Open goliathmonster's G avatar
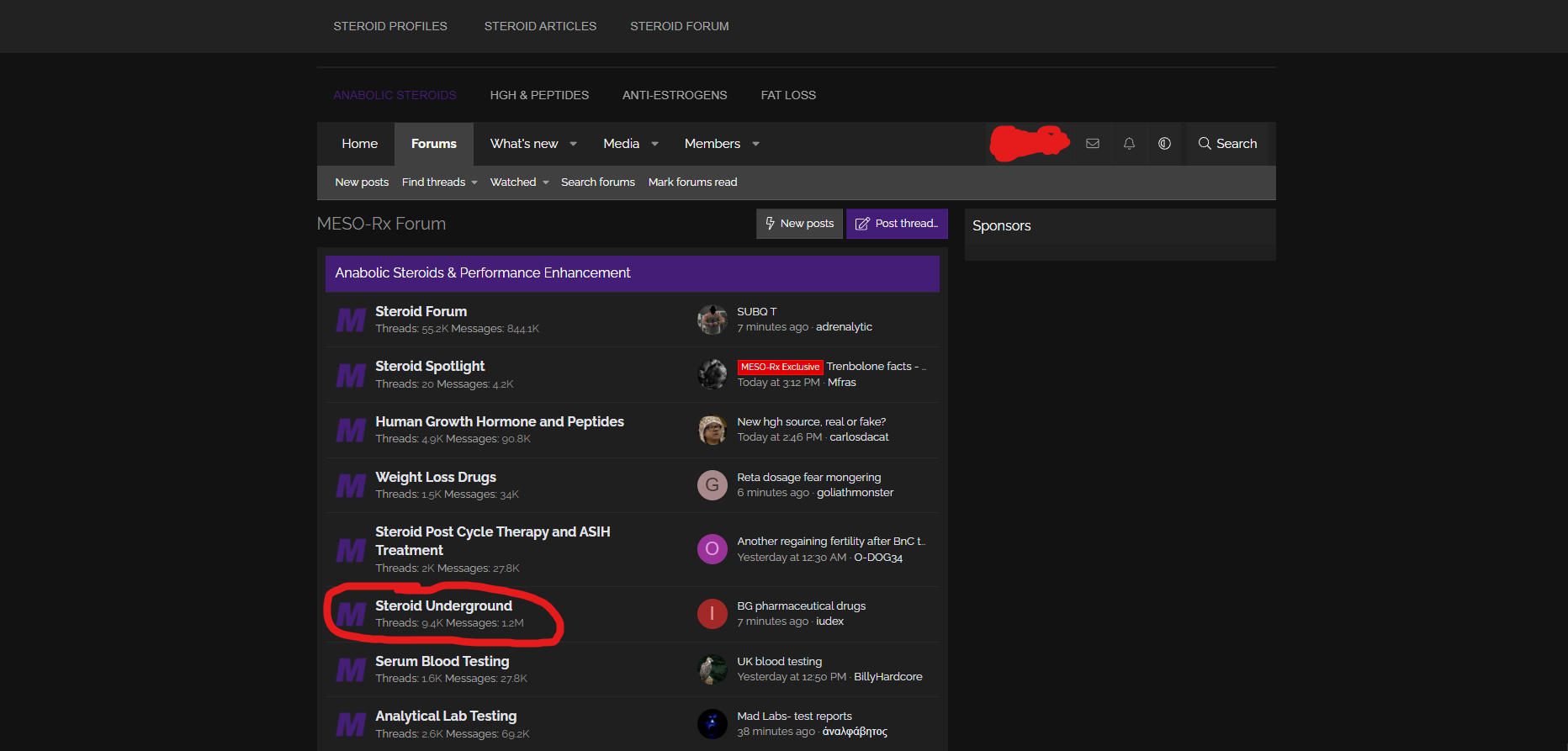Image resolution: width=1568 pixels, height=751 pixels. (712, 485)
